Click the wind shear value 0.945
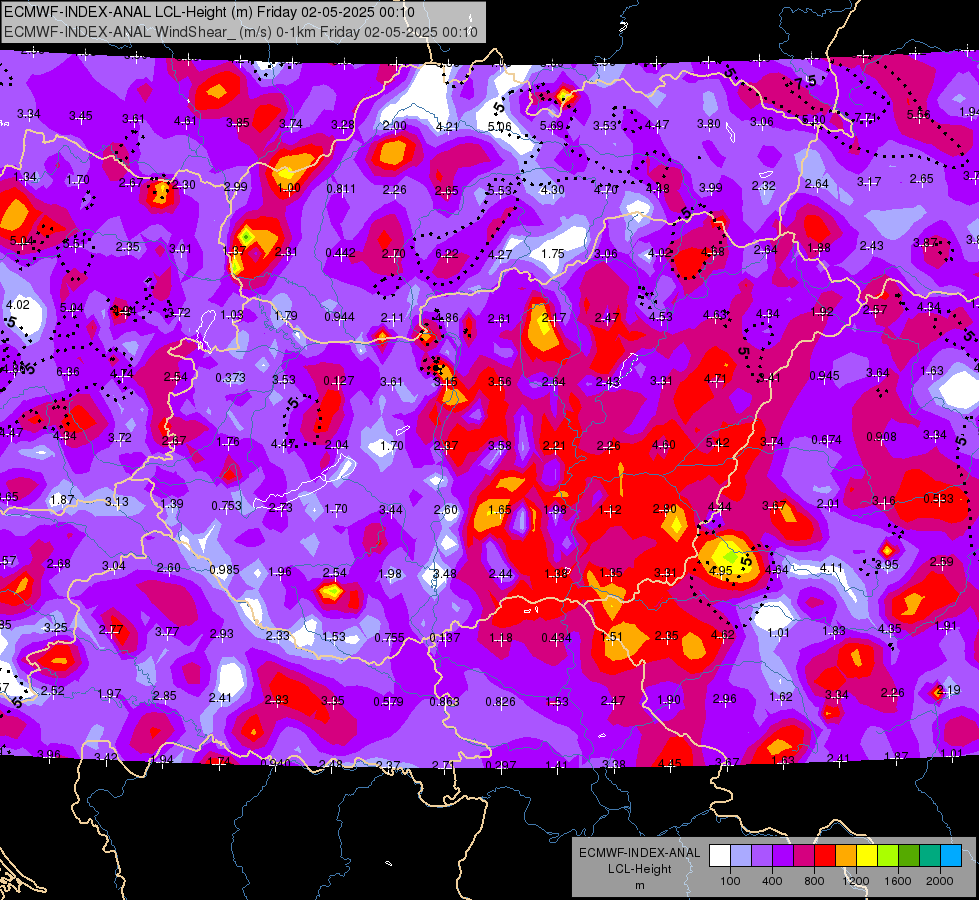This screenshot has width=979, height=900. (x=824, y=376)
